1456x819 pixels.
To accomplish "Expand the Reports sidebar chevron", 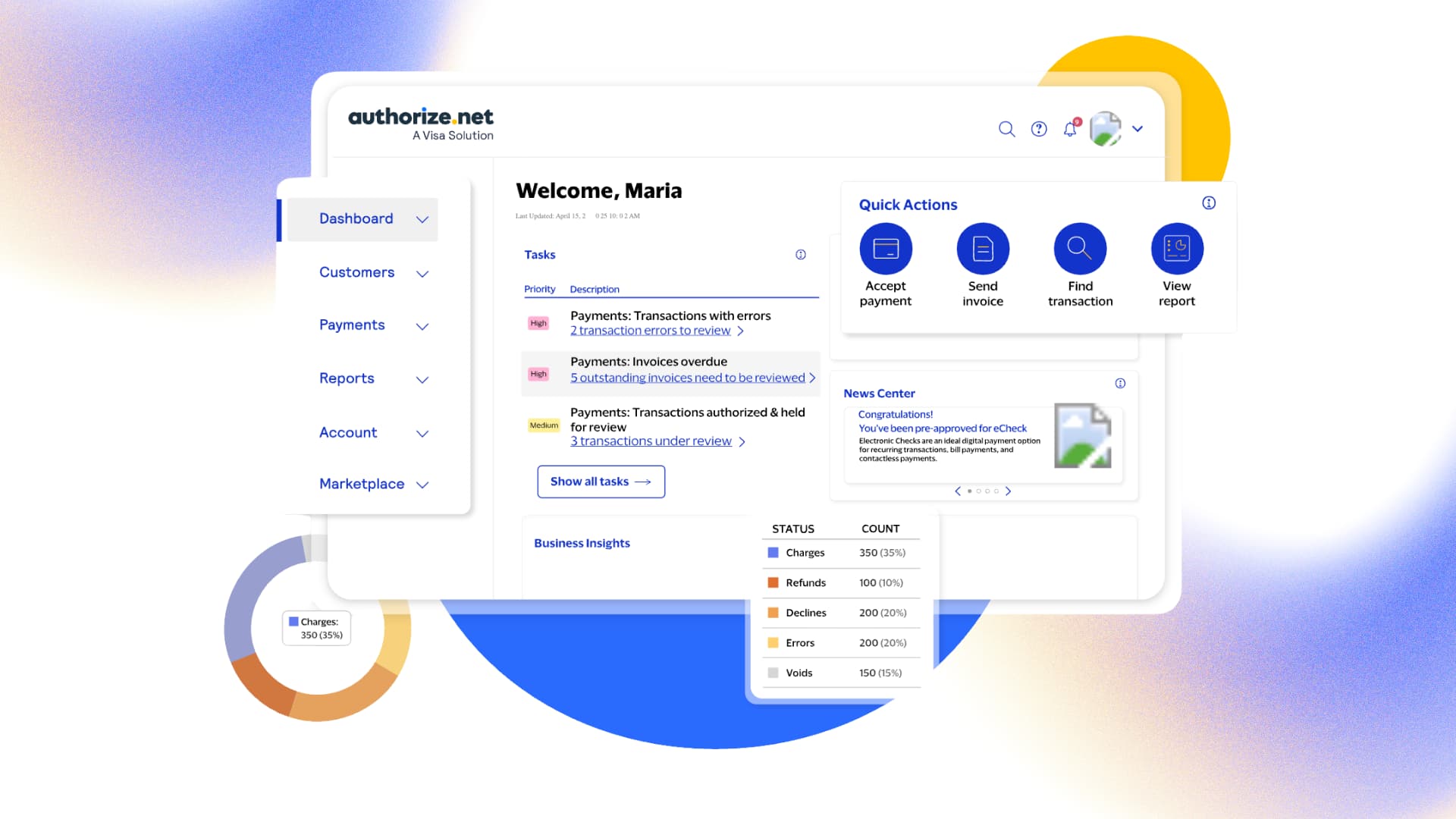I will tap(422, 379).
